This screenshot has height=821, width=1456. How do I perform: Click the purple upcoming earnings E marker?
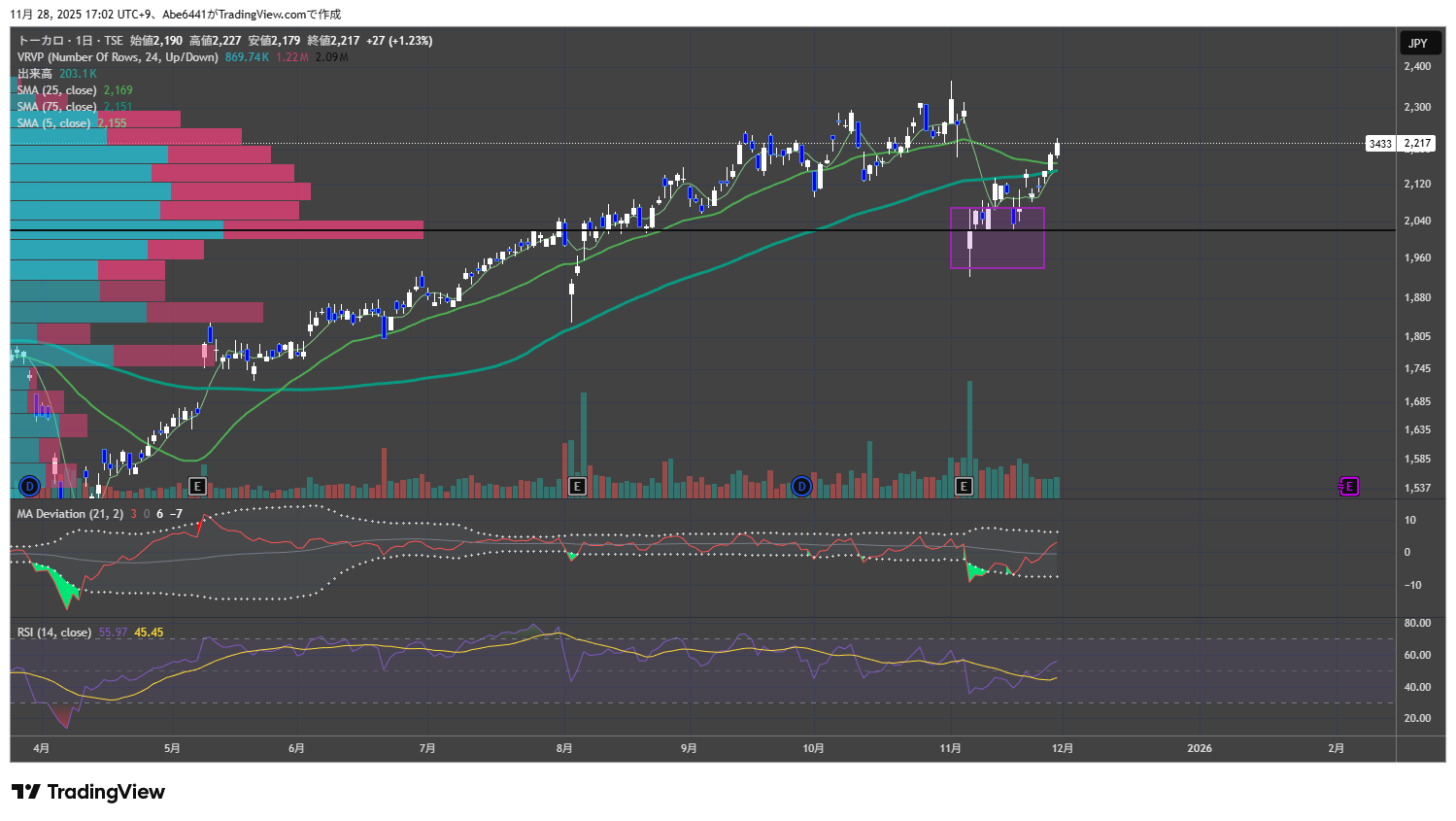1348,486
